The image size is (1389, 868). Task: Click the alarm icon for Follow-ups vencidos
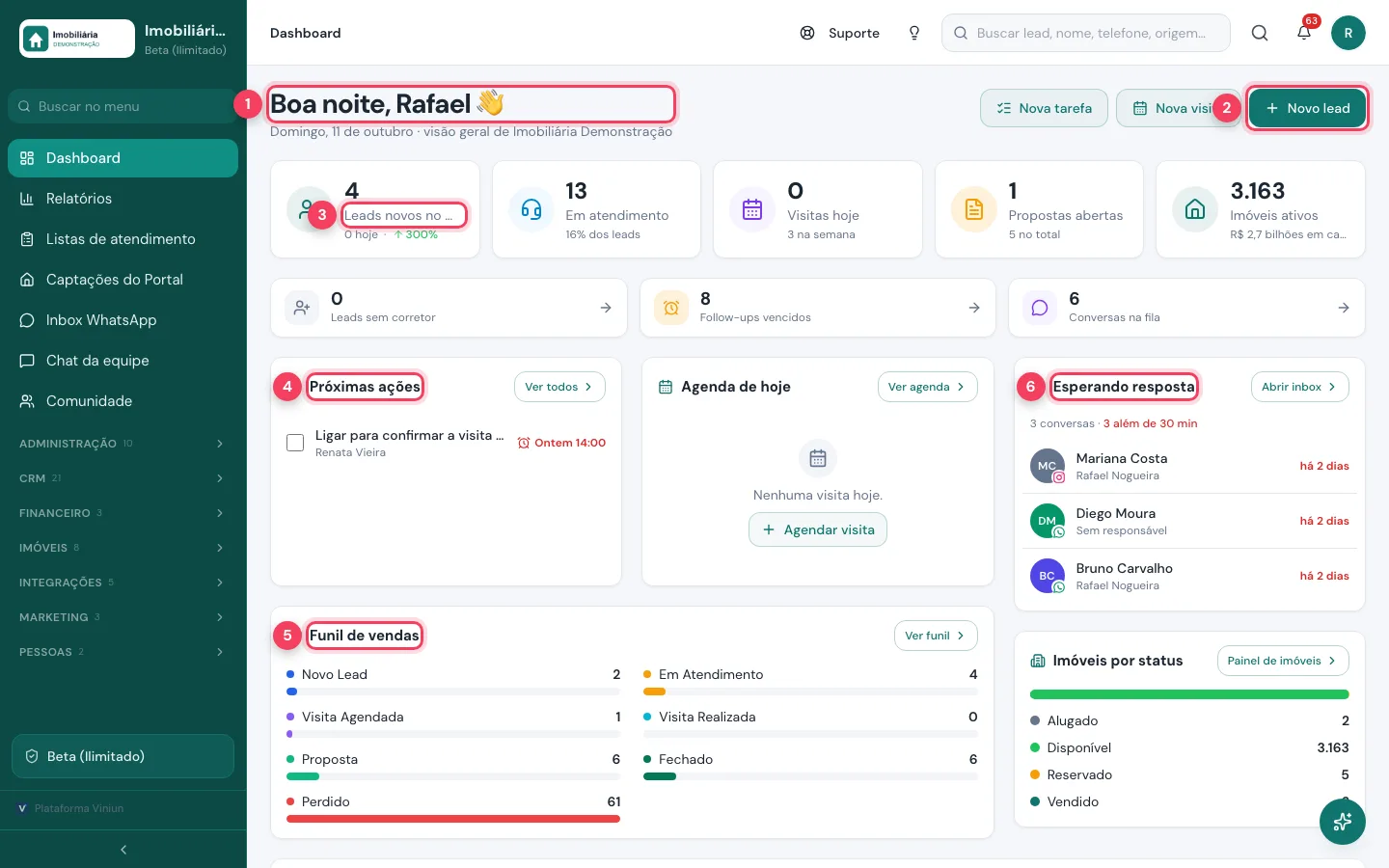(x=671, y=308)
